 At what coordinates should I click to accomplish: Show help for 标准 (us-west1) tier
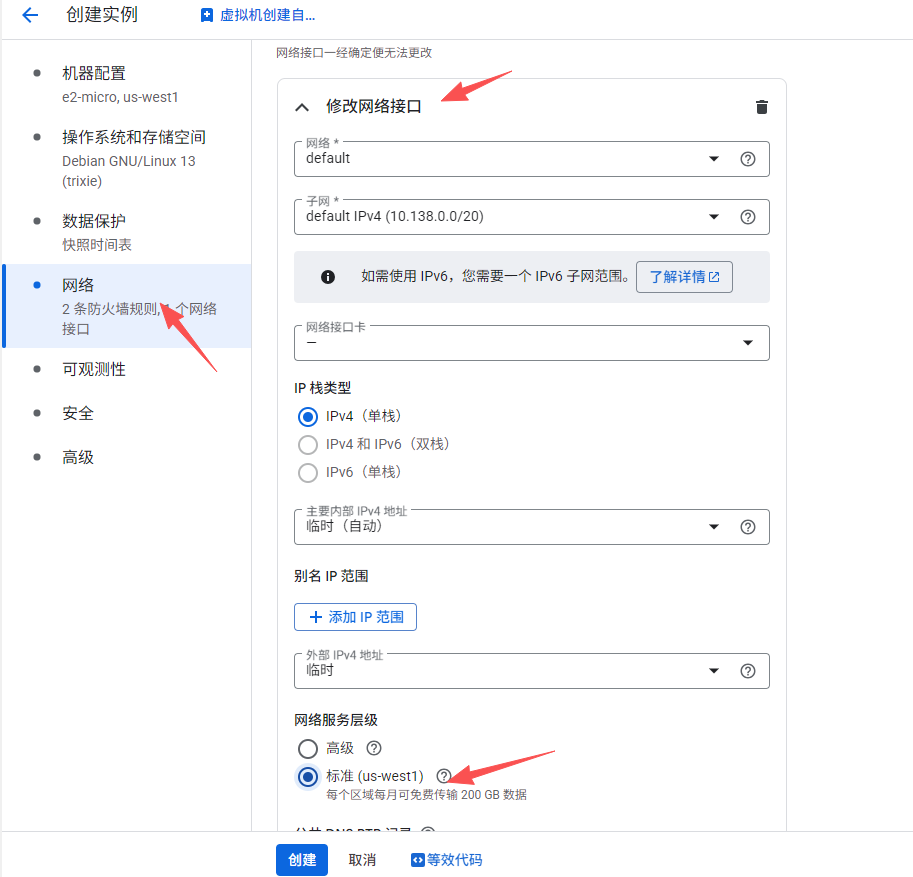[444, 776]
